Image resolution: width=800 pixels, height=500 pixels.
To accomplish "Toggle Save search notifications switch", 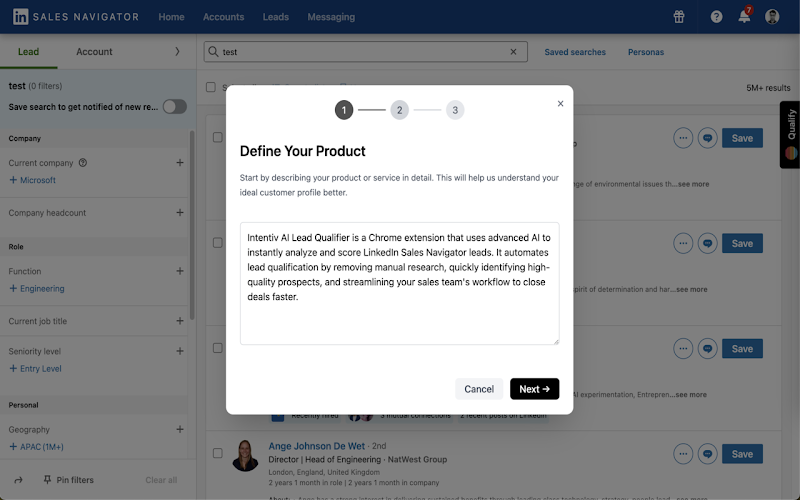I will [175, 107].
